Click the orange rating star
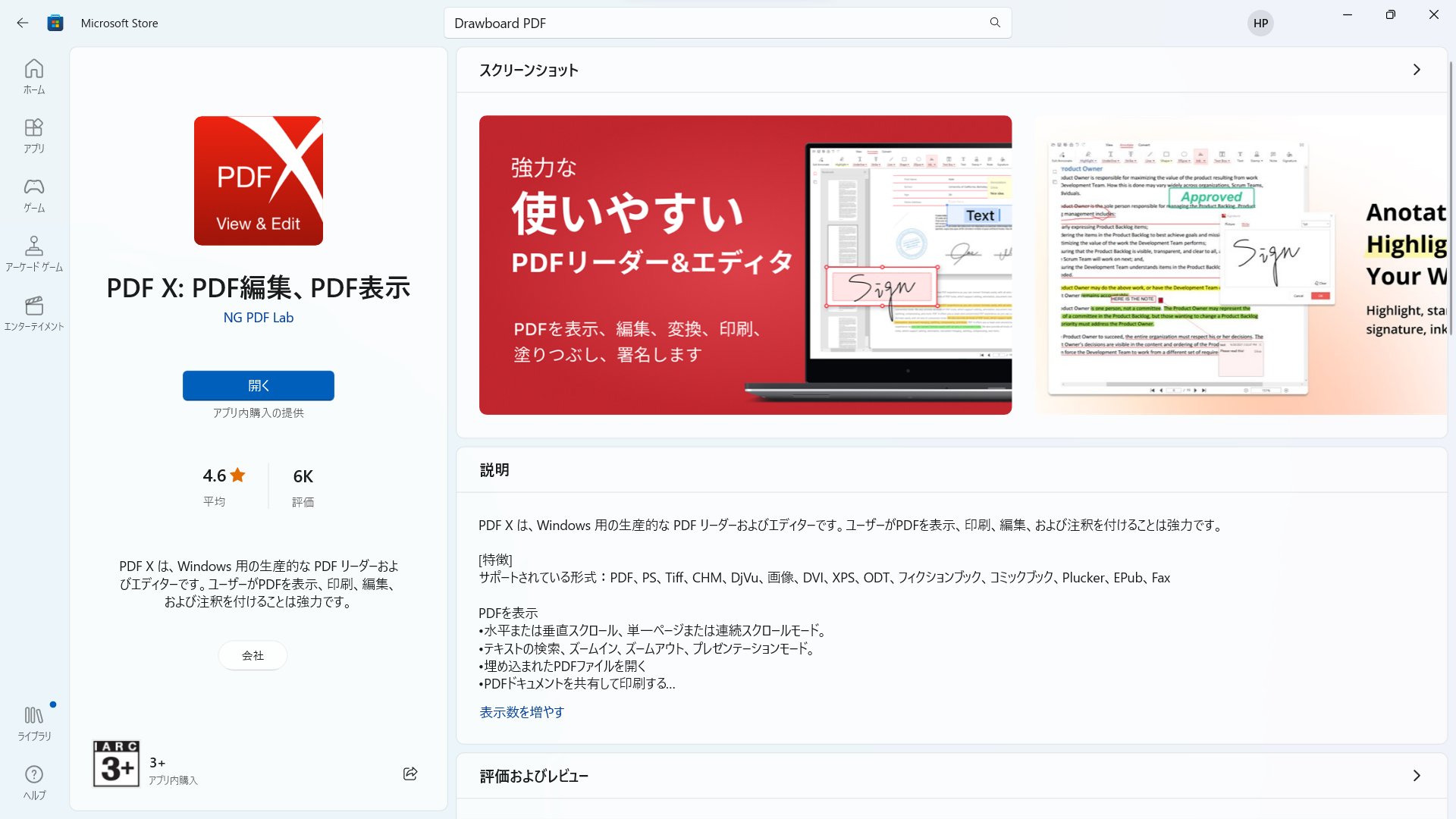 [237, 475]
